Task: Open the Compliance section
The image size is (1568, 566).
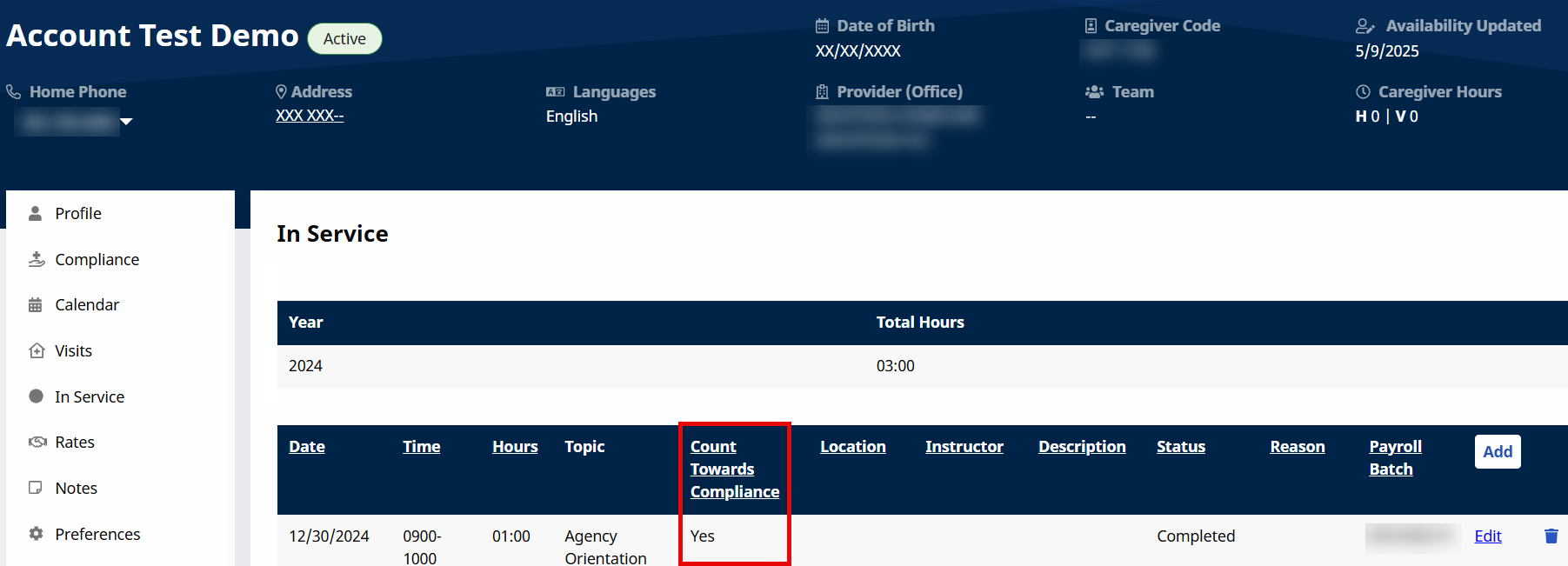Action: [97, 259]
